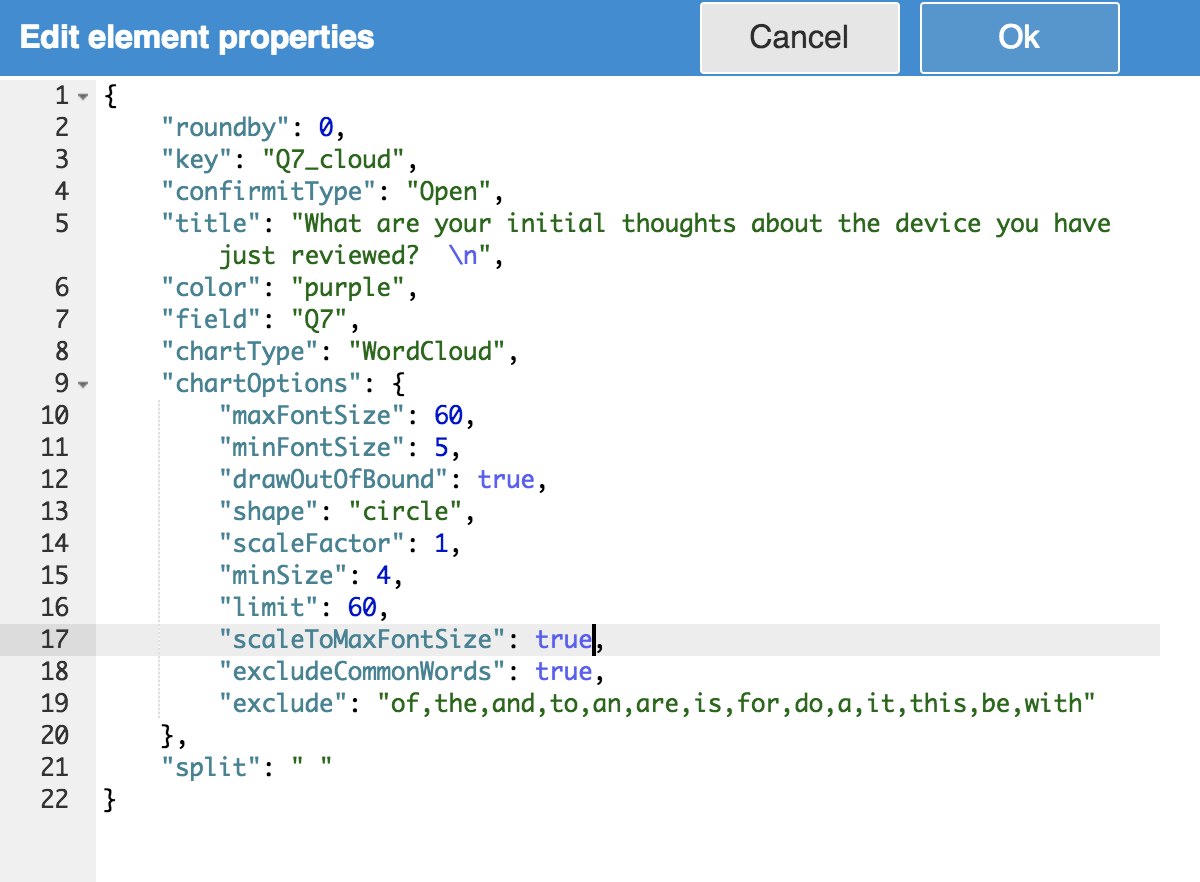Image resolution: width=1200 pixels, height=882 pixels.
Task: Click the maxFontSize value 60
Action: [447, 416]
